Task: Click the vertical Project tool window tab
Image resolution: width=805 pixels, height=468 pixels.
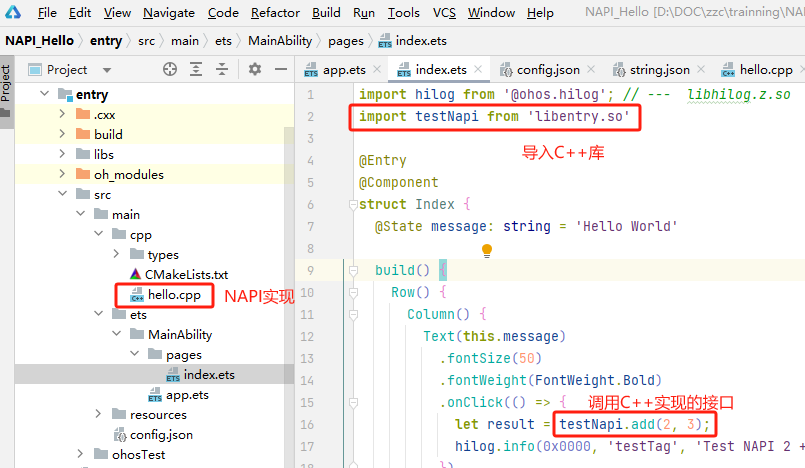Action: (6, 90)
